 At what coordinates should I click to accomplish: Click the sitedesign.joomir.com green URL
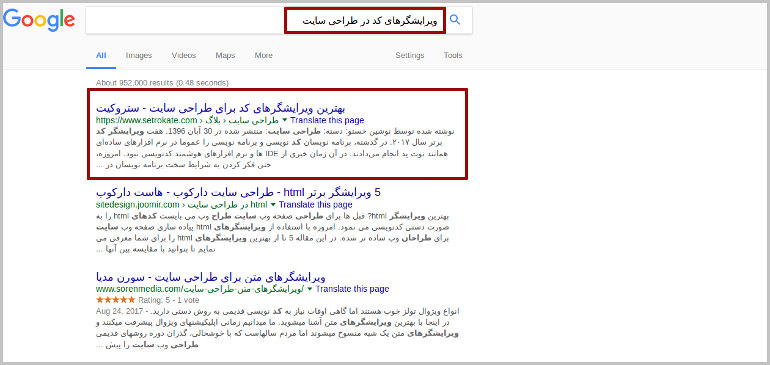pos(181,205)
